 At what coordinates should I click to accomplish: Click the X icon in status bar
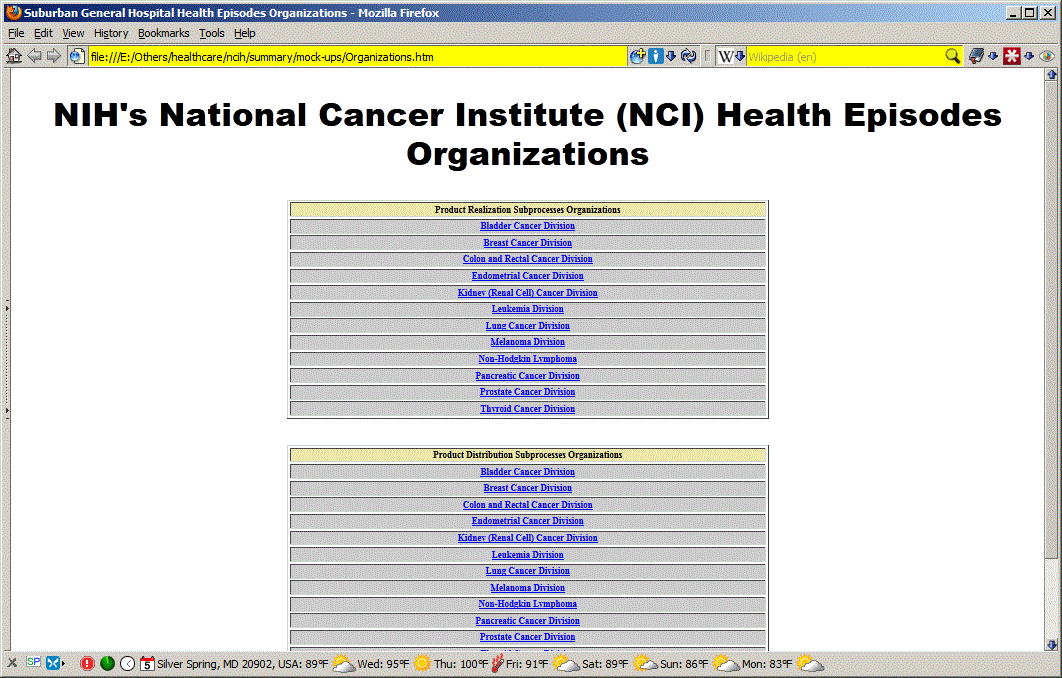point(12,663)
